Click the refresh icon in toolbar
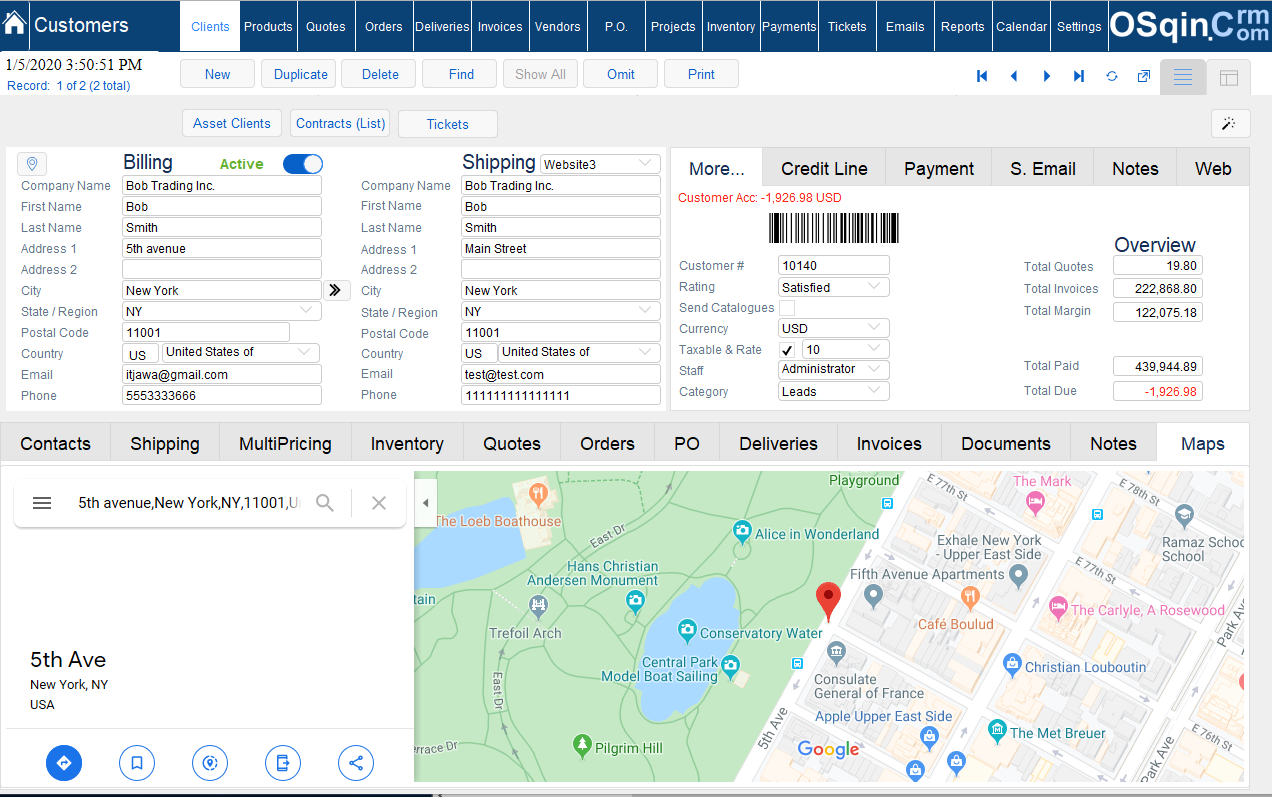 [x=1111, y=76]
